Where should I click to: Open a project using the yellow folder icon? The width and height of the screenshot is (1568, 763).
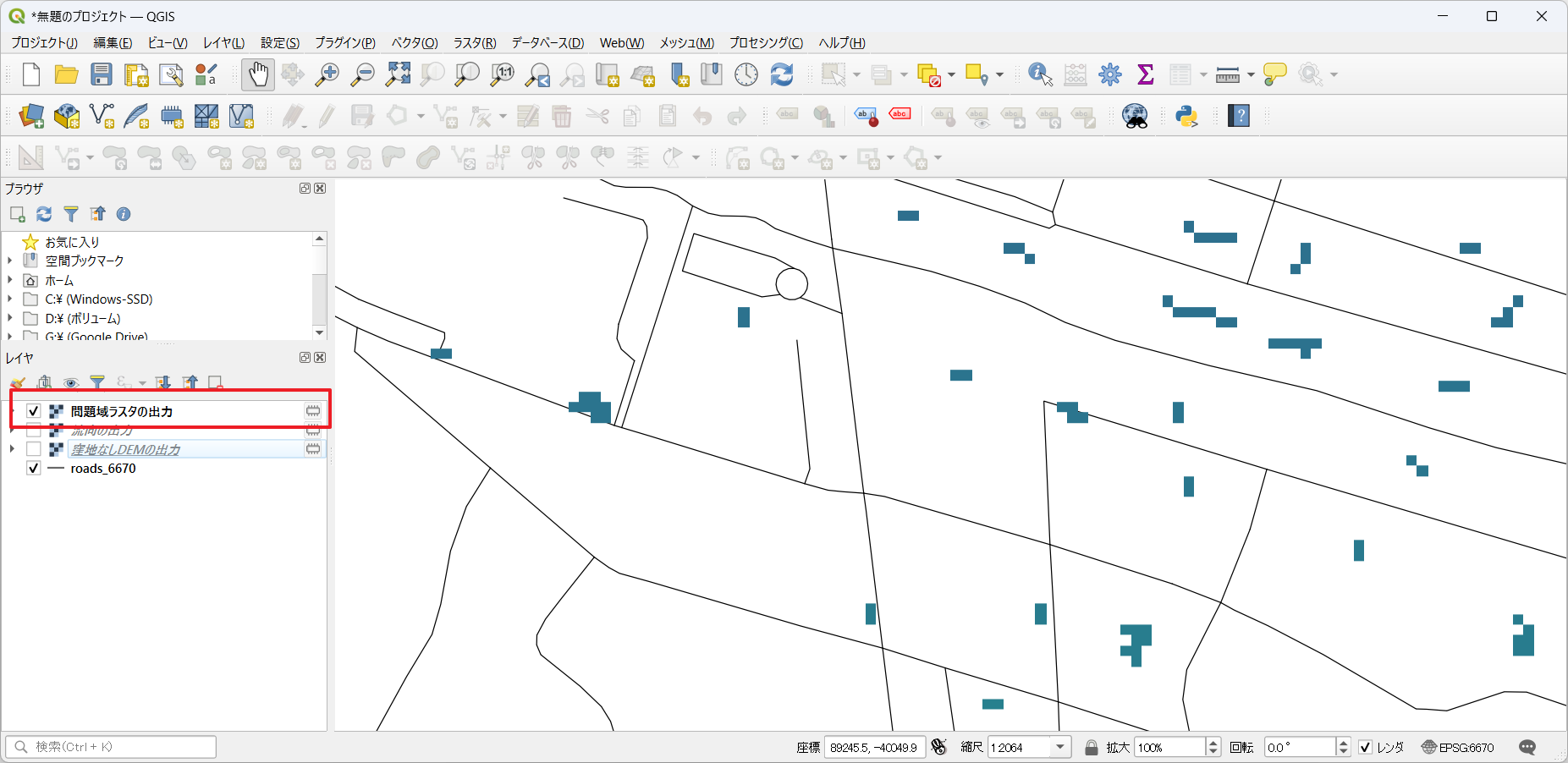coord(66,74)
